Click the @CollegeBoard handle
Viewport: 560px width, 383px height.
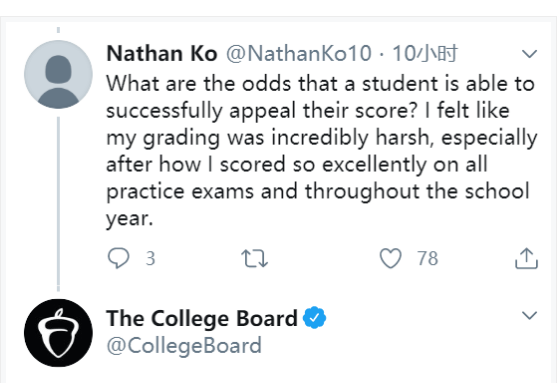coord(184,346)
